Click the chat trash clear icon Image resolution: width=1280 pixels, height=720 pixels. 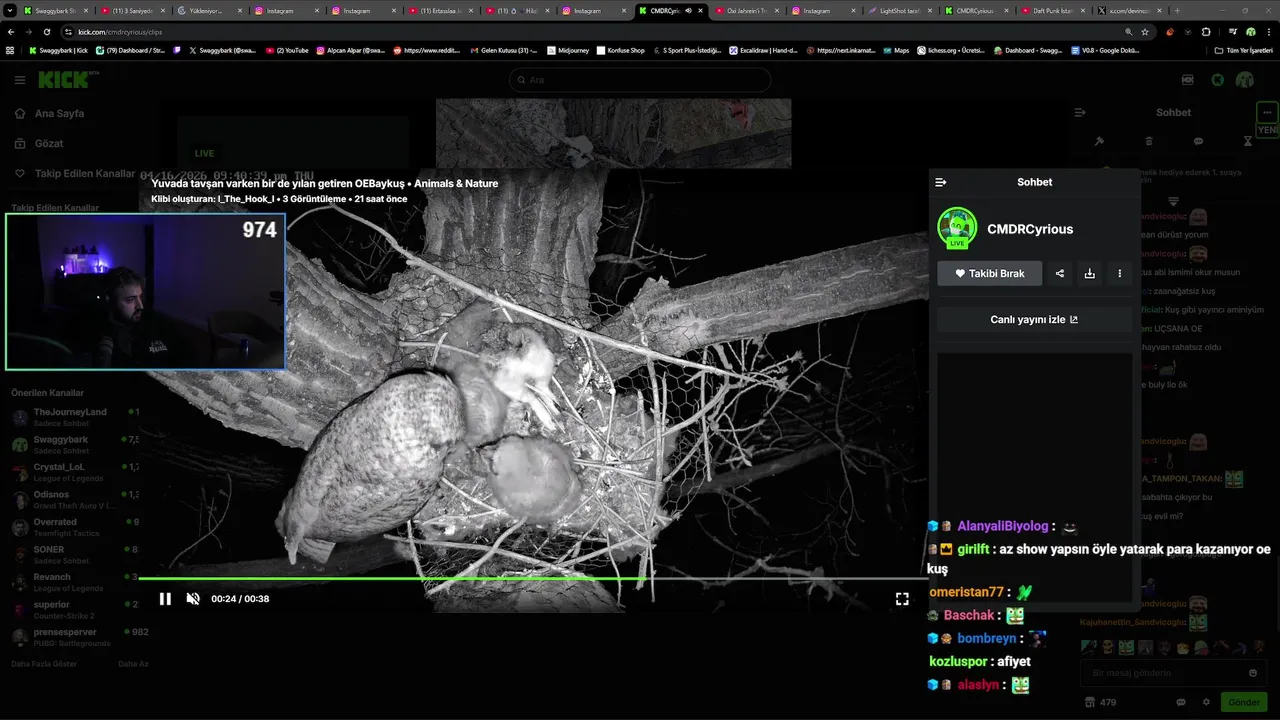pyautogui.click(x=1149, y=141)
